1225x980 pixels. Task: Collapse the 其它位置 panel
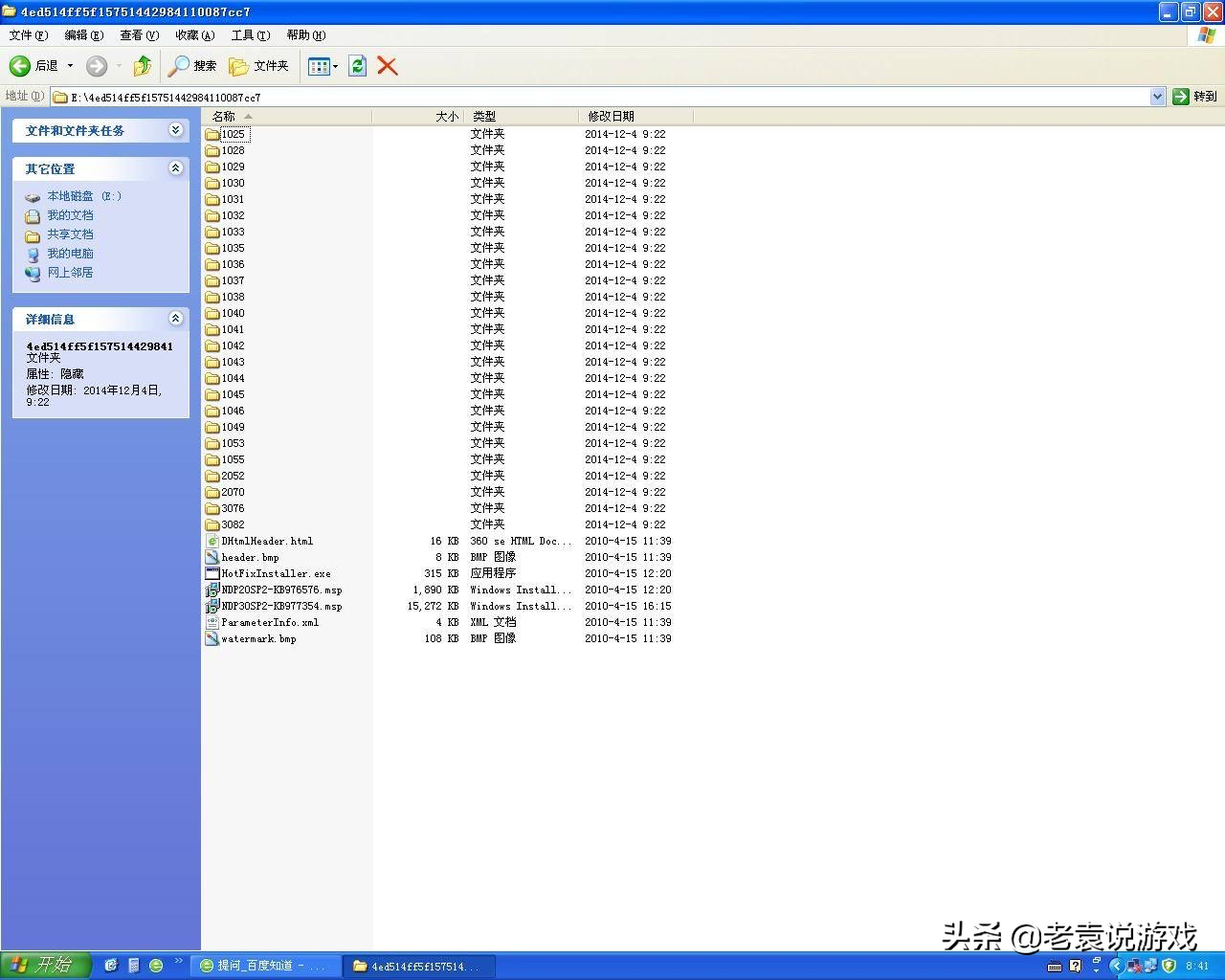click(176, 168)
